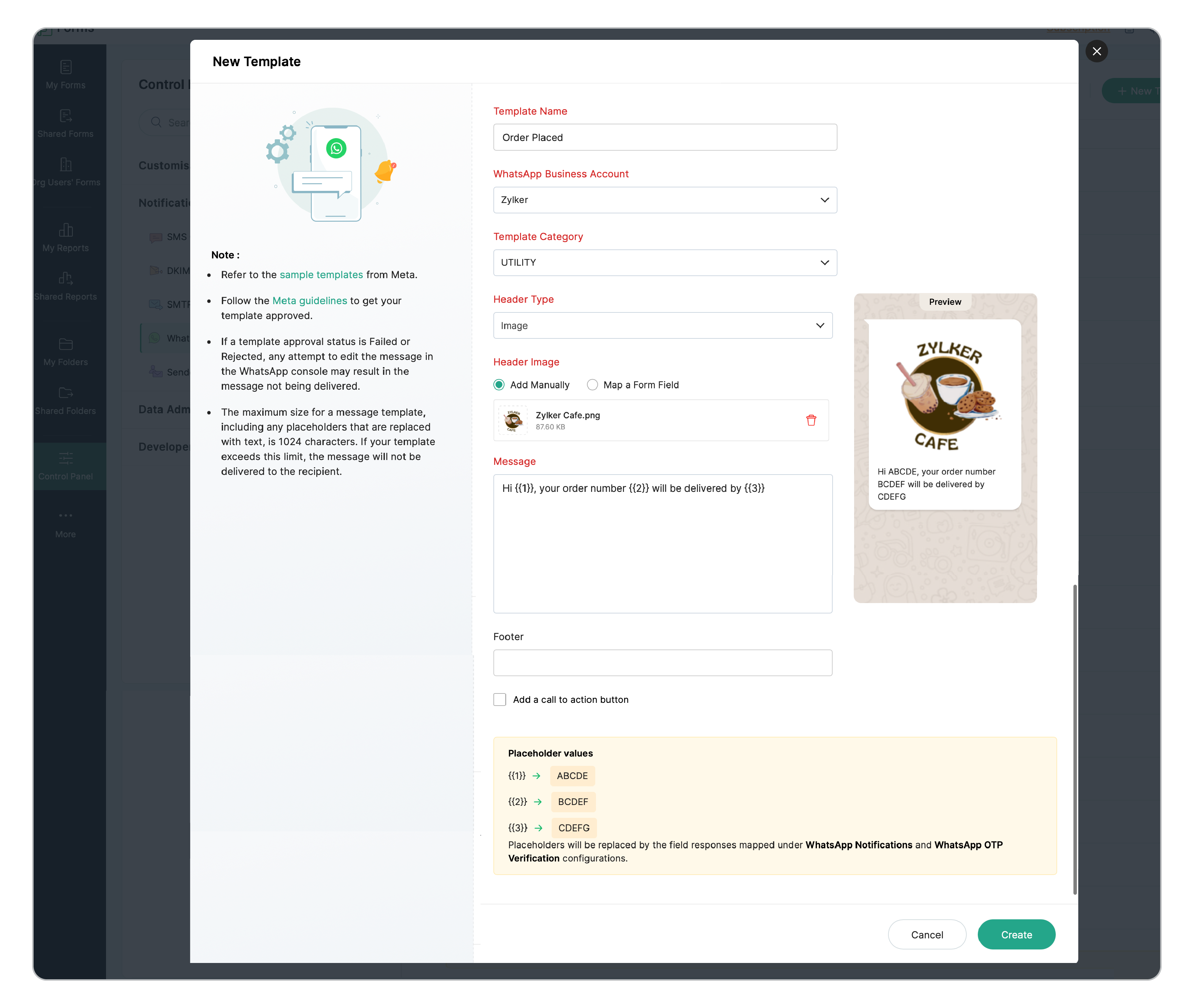Viewport: 1194px width, 1008px height.
Task: Open the sample templates link
Action: (x=321, y=275)
